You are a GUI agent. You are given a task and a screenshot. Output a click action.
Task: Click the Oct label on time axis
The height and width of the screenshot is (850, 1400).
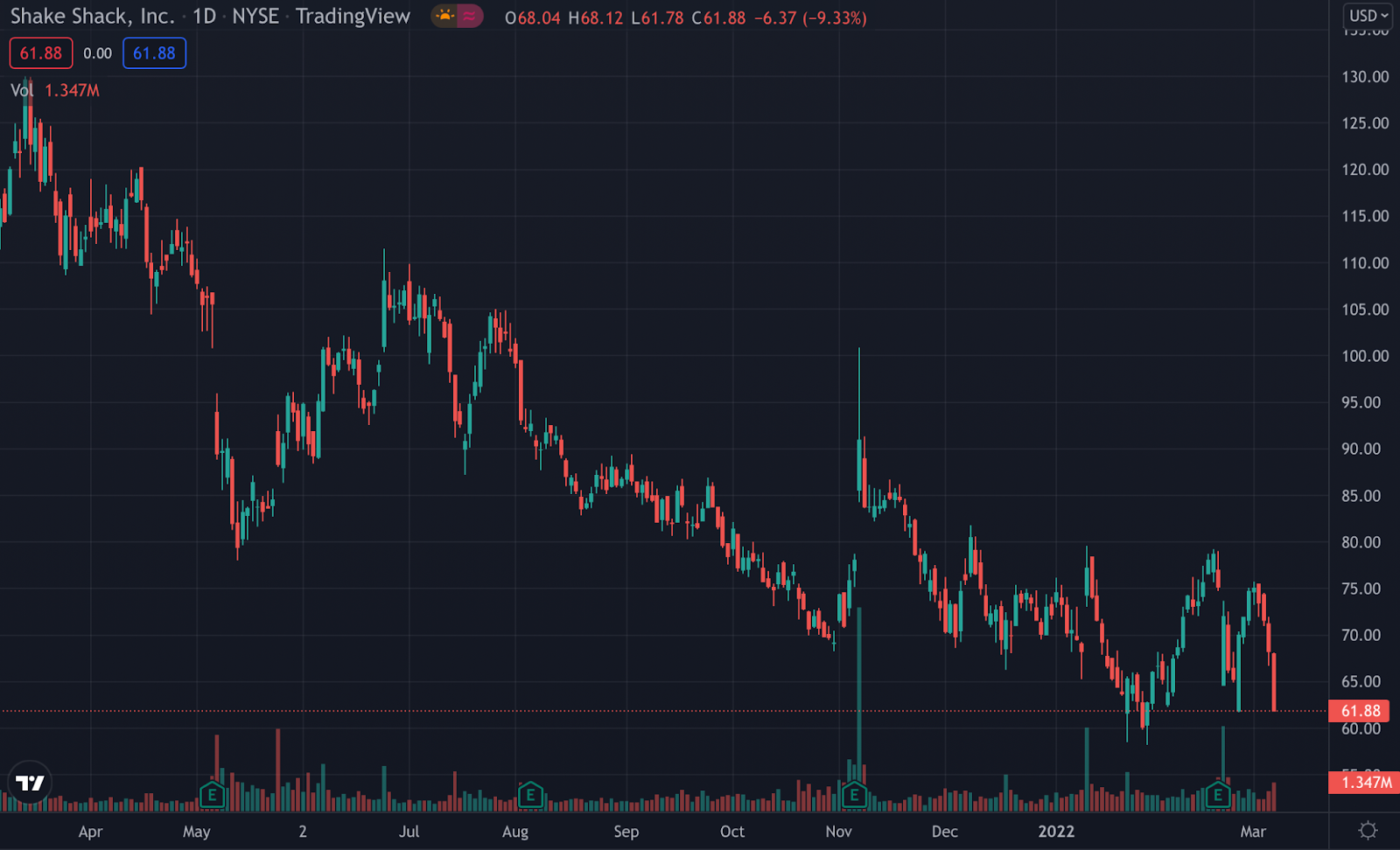click(x=732, y=832)
